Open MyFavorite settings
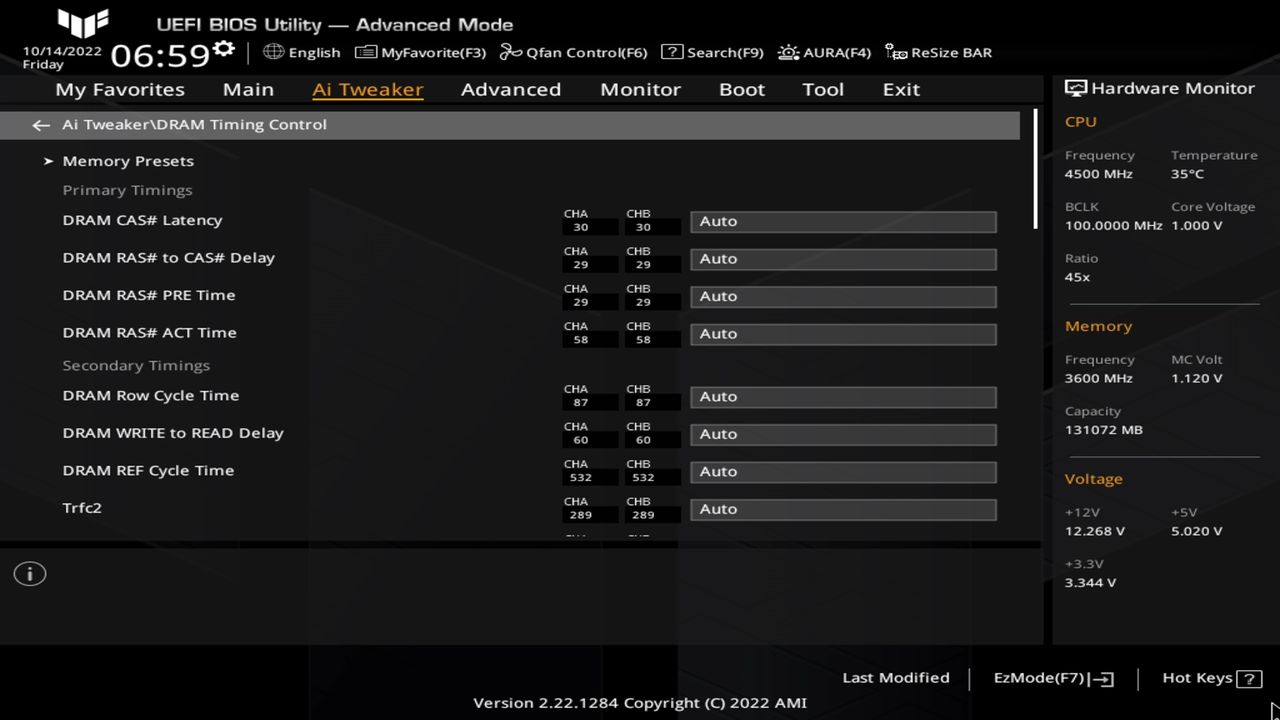Screen dimensions: 1280x720 [x=421, y=52]
